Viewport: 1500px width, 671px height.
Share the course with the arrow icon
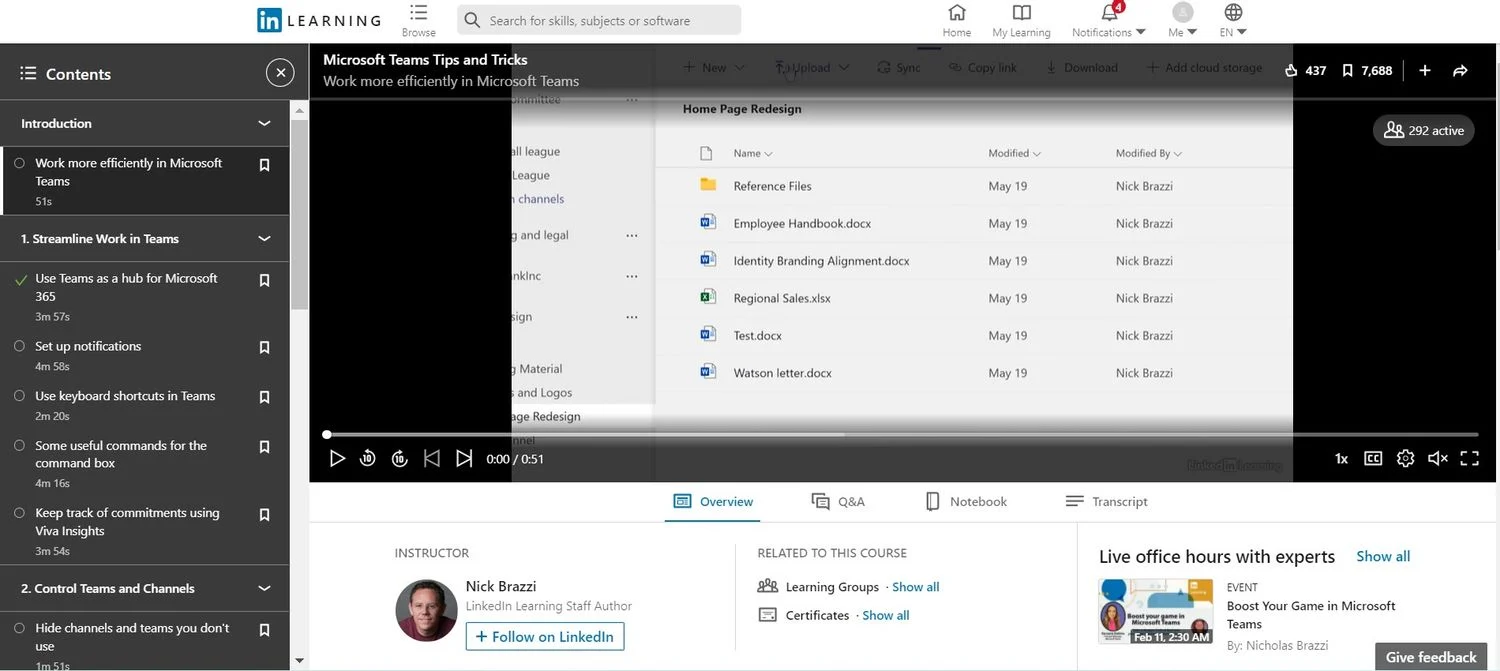1460,70
